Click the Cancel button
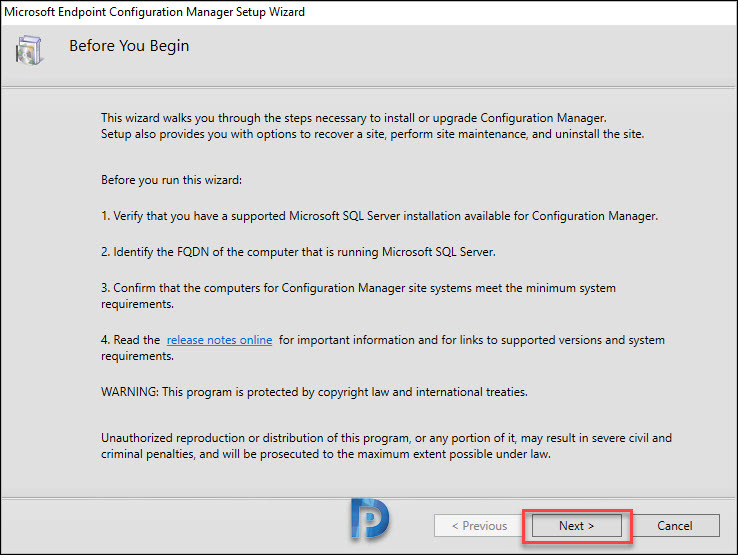This screenshot has height=555, width=738. tap(674, 525)
